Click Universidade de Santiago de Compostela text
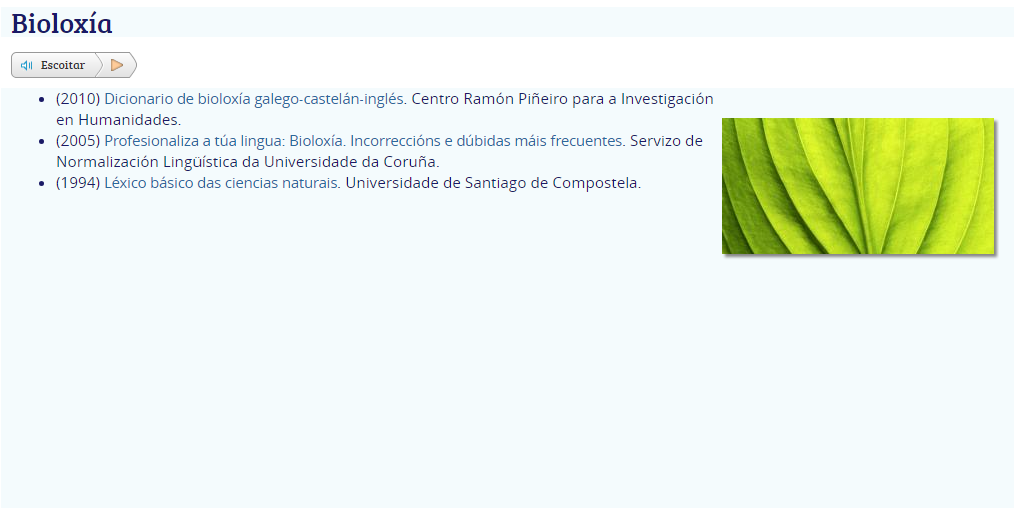1024x518 pixels. click(493, 183)
